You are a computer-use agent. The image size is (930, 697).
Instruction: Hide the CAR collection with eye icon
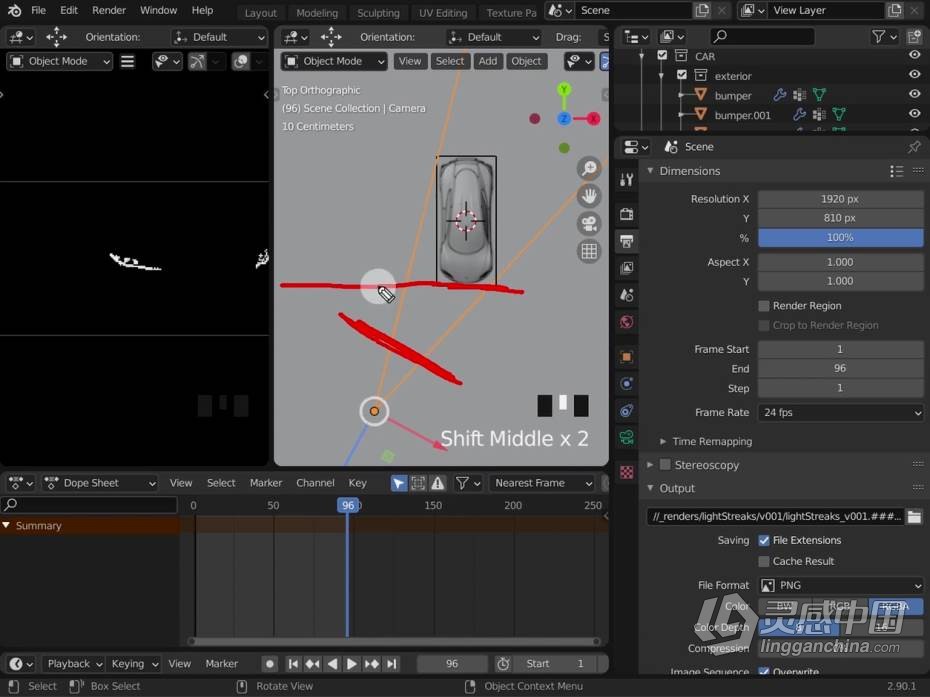pos(915,55)
